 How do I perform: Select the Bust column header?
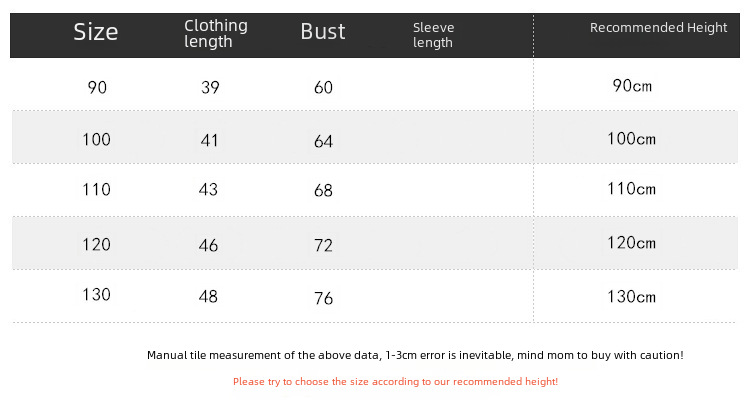[x=322, y=31]
